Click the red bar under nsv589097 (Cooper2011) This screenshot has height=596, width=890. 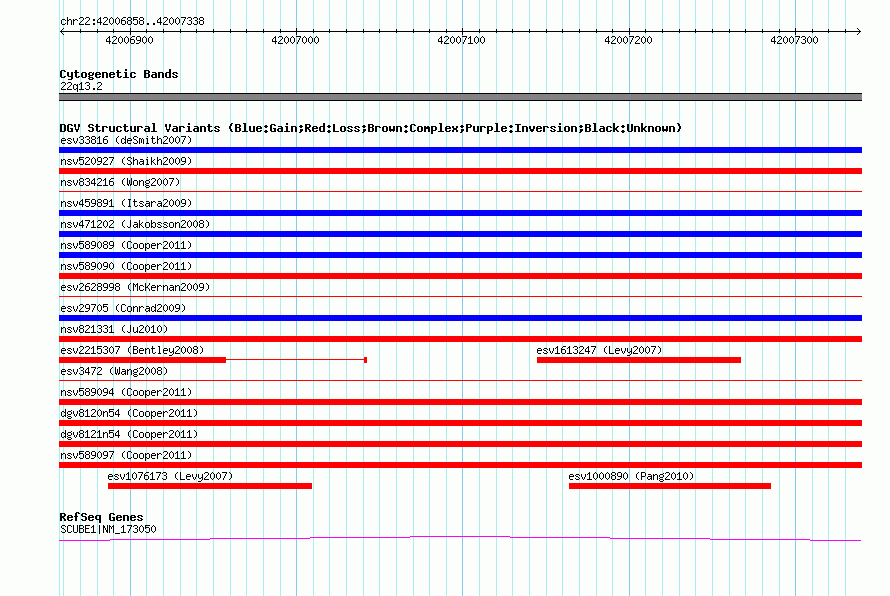(460, 465)
